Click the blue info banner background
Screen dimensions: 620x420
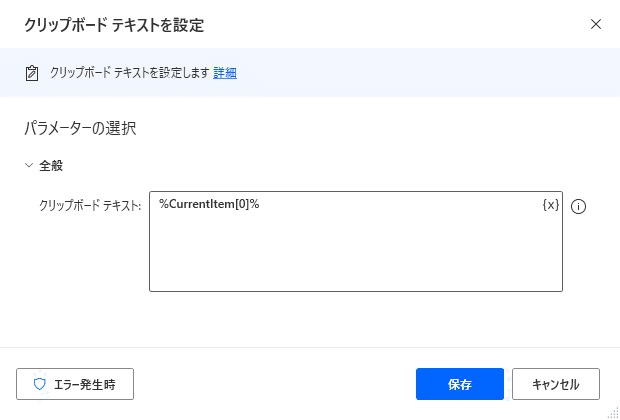(x=395, y=73)
